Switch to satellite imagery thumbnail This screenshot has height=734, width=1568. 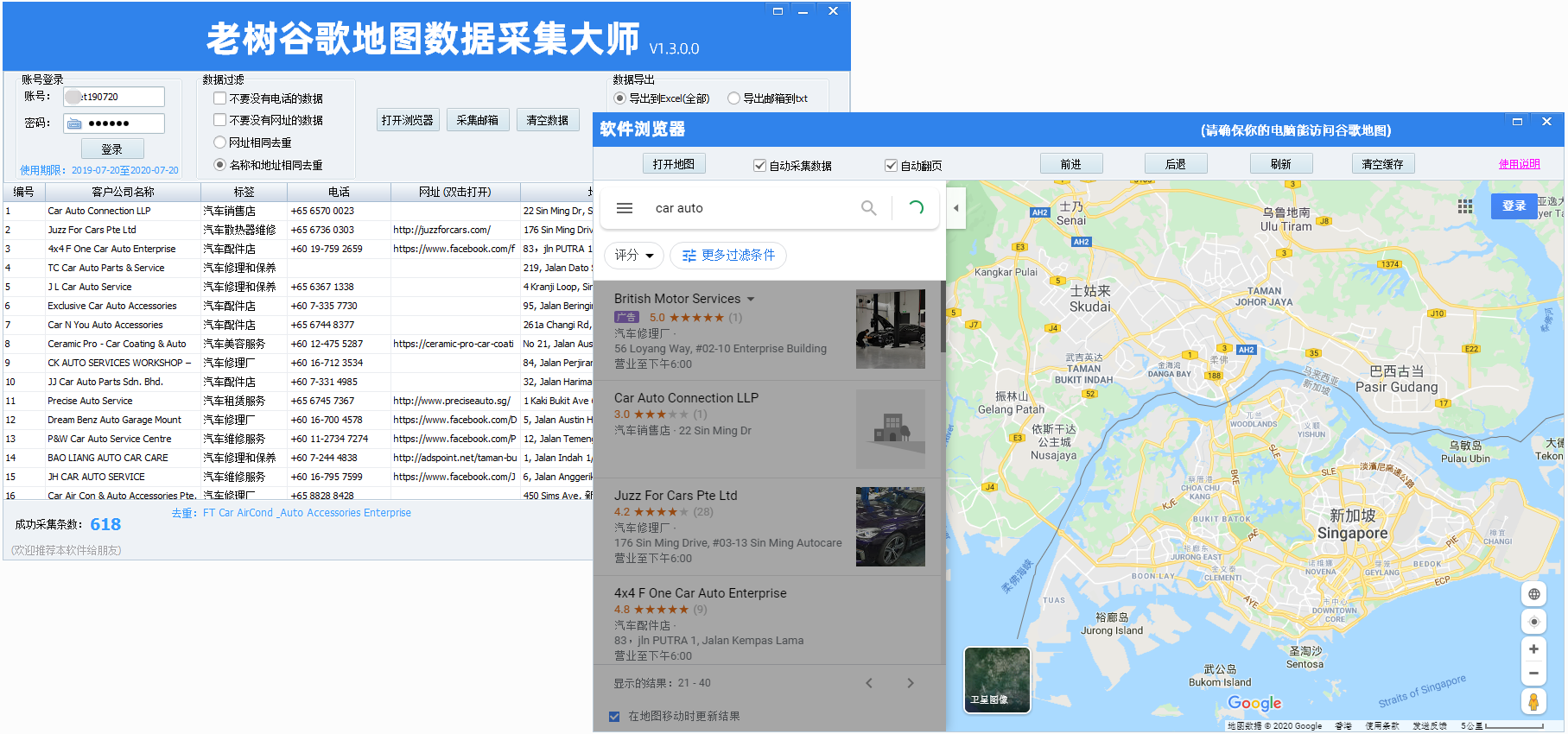tap(998, 680)
